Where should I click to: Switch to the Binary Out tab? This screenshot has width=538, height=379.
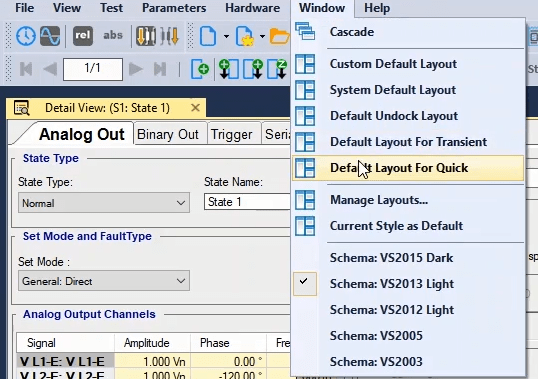168,134
